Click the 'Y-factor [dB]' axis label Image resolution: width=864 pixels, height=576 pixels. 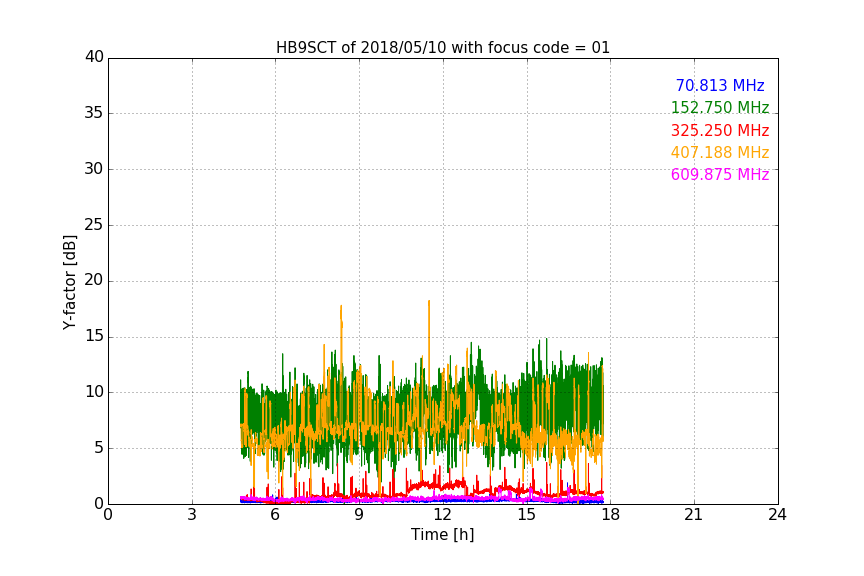tap(69, 282)
